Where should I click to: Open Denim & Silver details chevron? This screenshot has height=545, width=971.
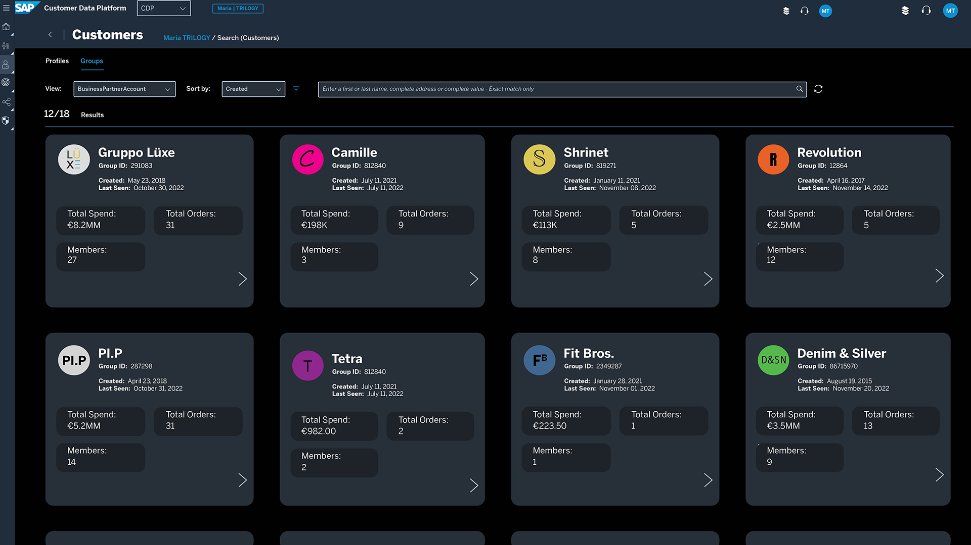coord(939,474)
